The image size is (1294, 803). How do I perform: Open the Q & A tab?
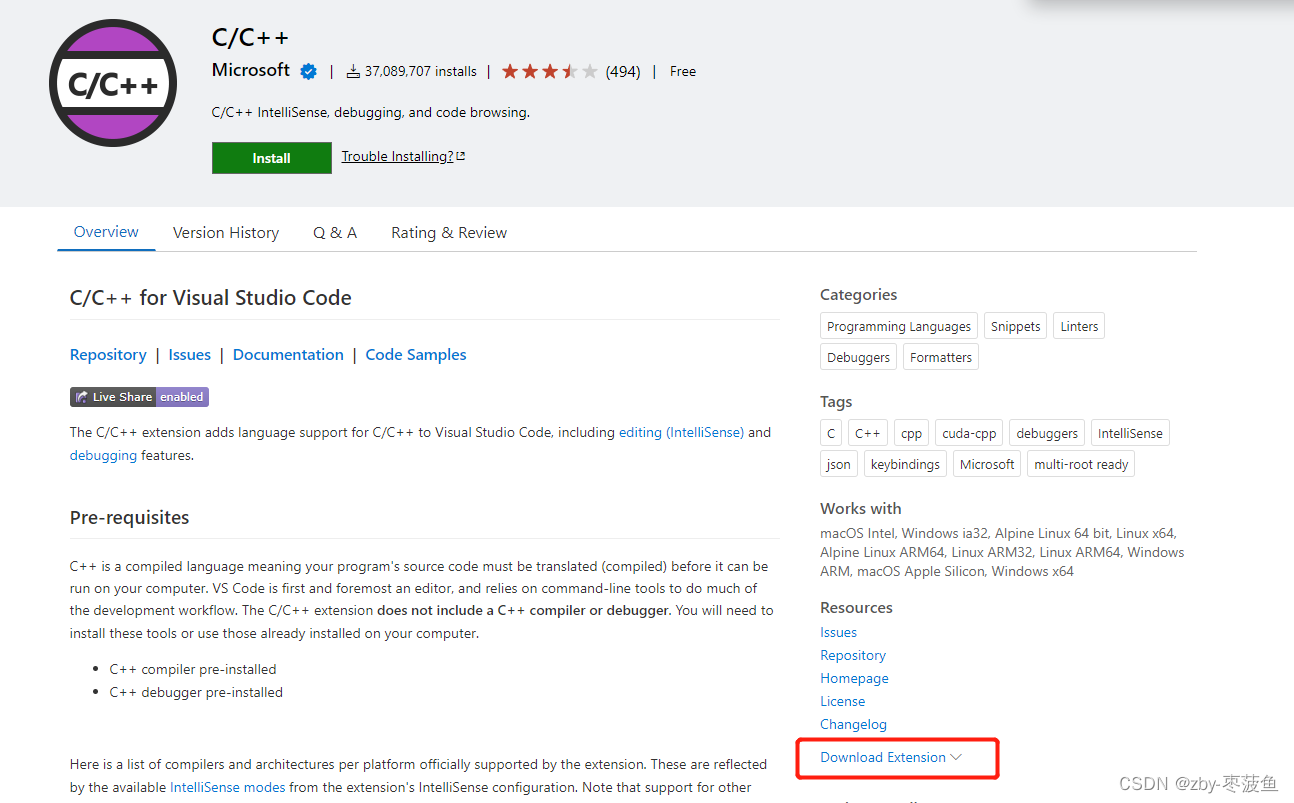pos(335,233)
